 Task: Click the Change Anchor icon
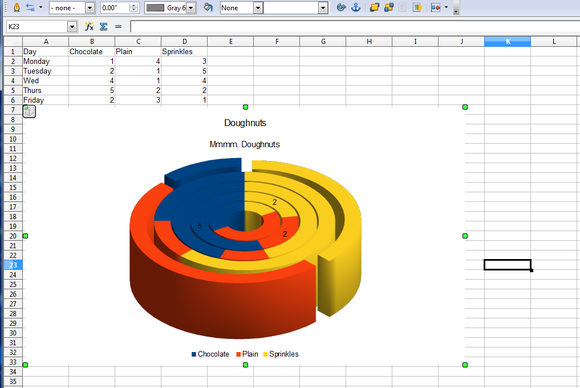[x=356, y=7]
